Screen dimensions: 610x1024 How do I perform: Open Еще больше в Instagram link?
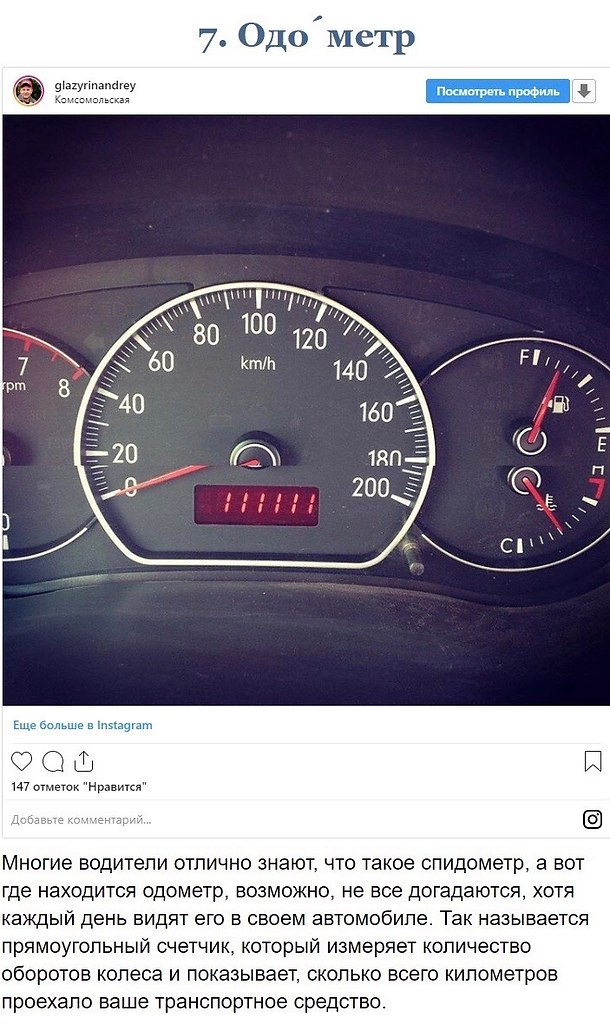pyautogui.click(x=82, y=725)
